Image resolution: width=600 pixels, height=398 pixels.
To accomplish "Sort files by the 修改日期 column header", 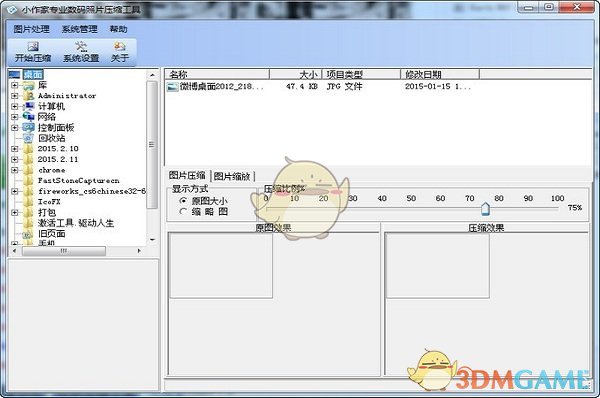I will pos(440,74).
